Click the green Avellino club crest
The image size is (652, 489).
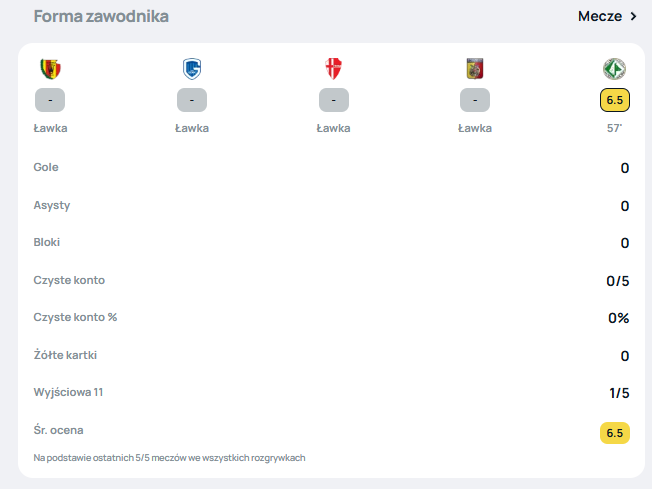click(615, 69)
